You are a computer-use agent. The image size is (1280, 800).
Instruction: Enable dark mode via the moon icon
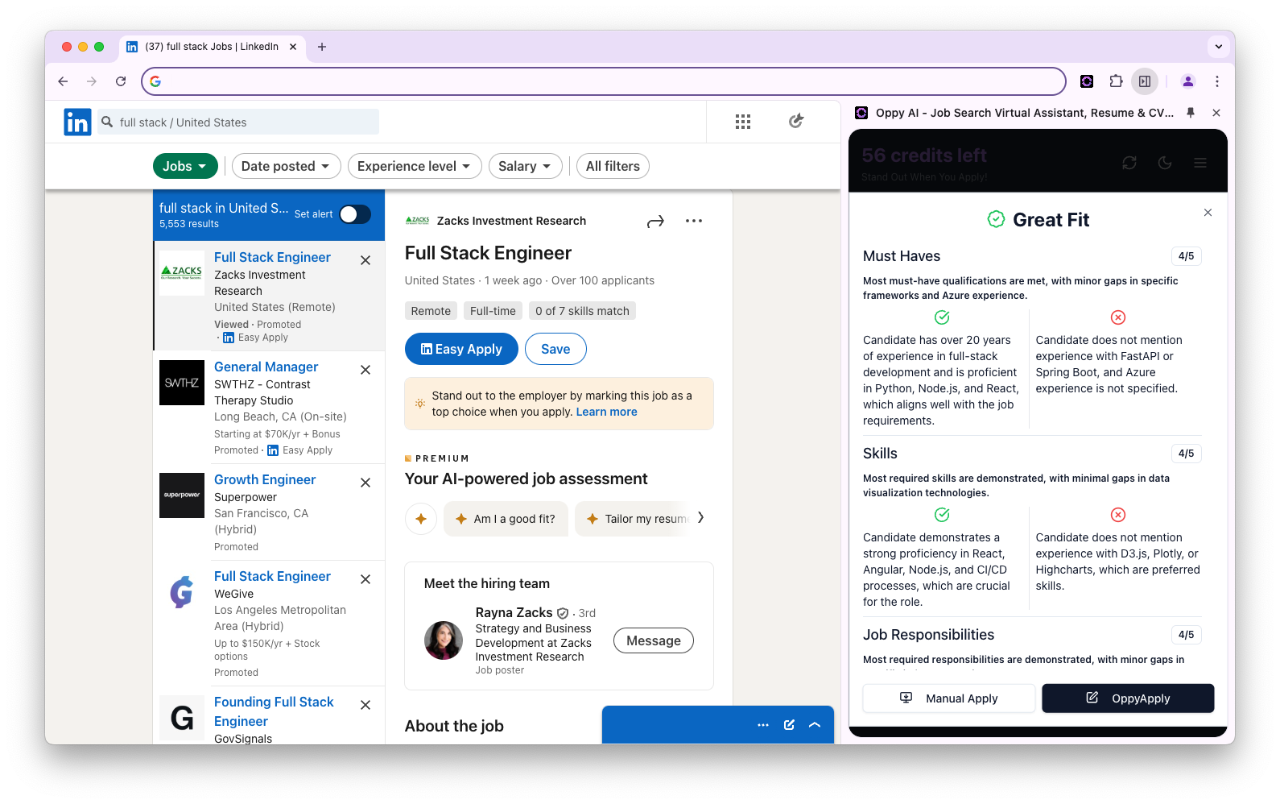click(1164, 161)
